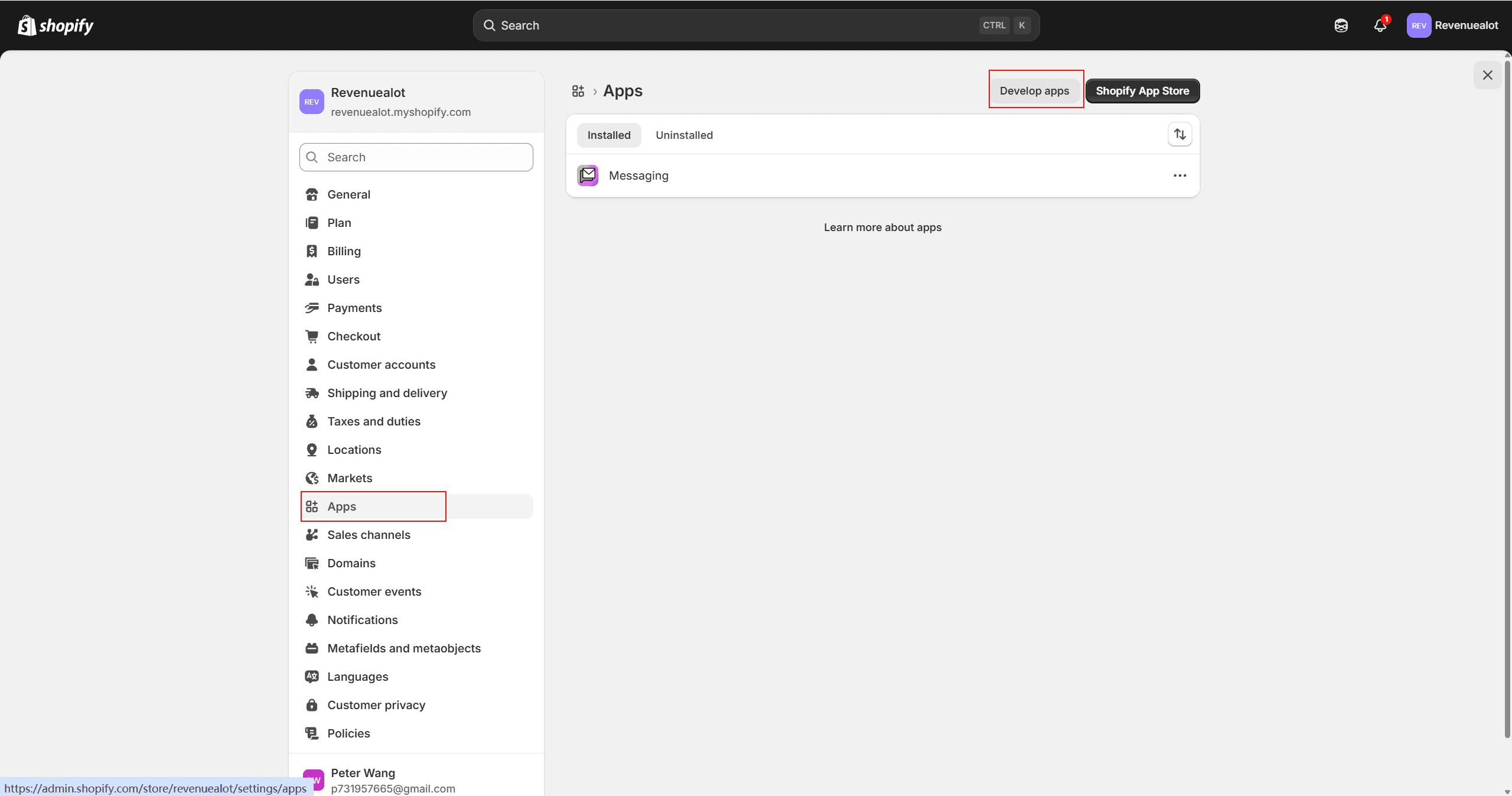
Task: Open the three-dot menu for Messaging
Action: point(1179,175)
